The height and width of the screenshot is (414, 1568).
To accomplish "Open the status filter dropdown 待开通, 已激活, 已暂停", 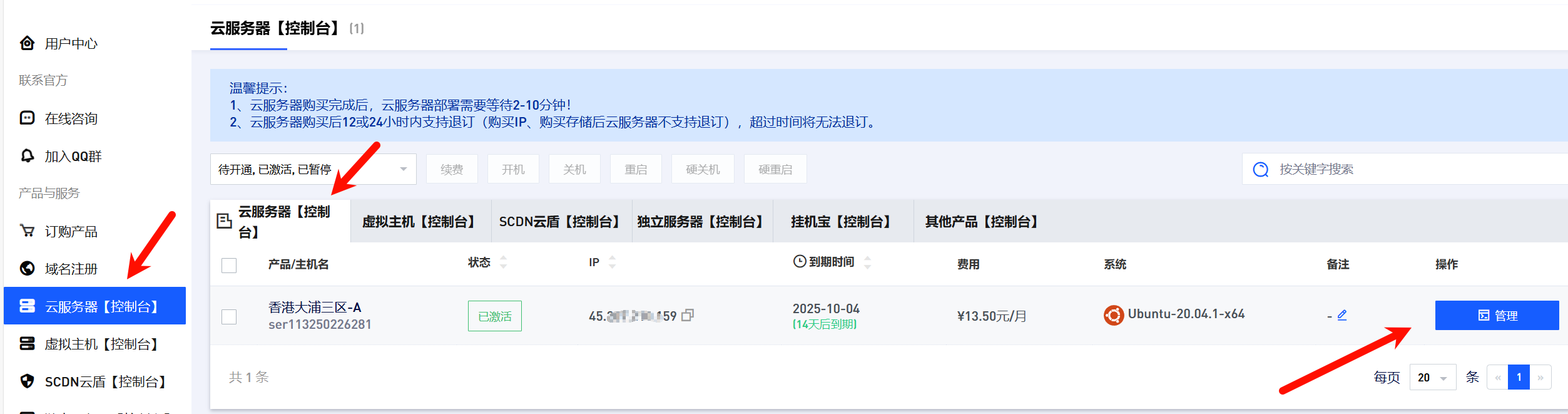I will [x=313, y=170].
